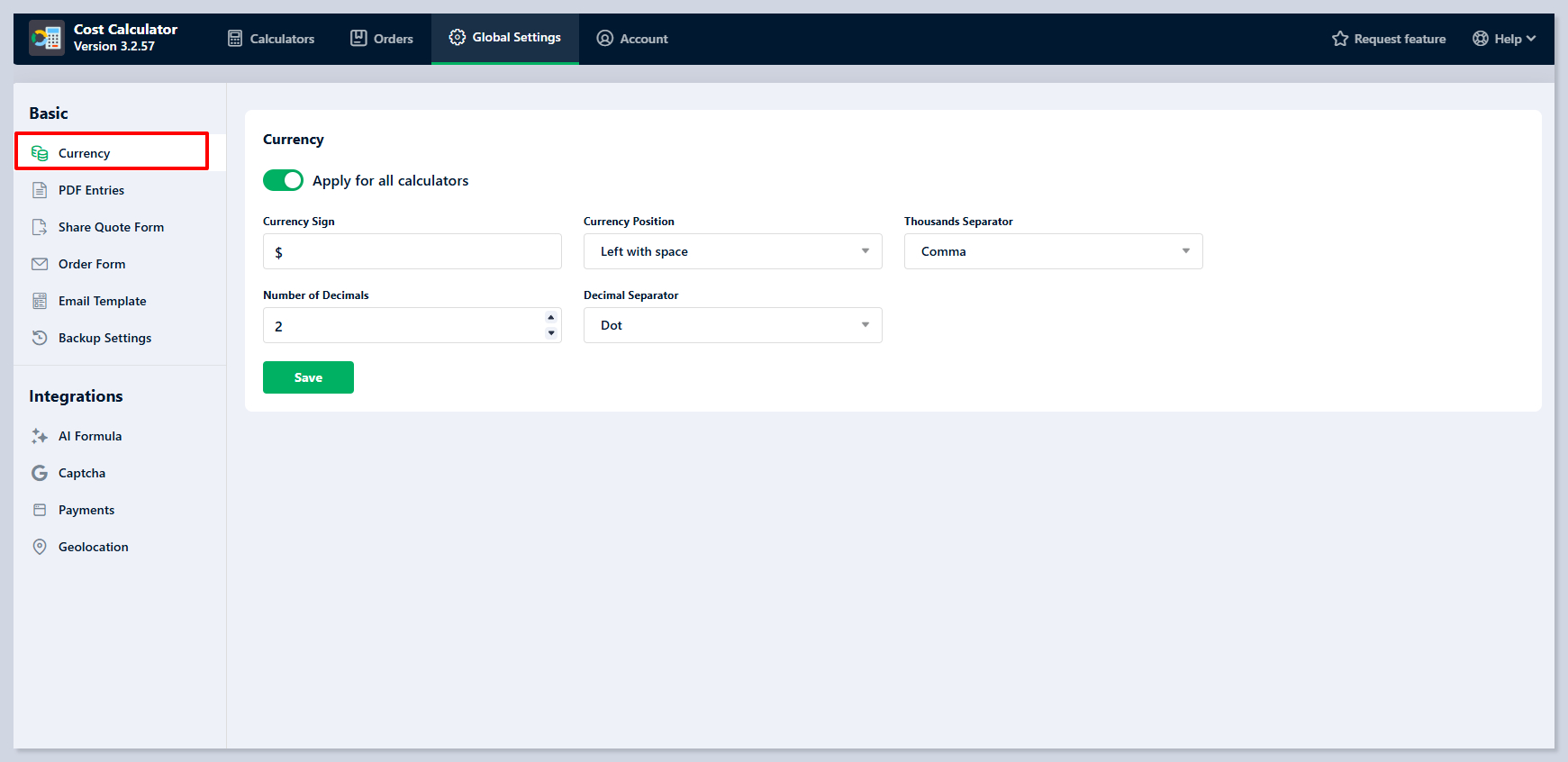Click the Request feature link
The height and width of the screenshot is (762, 1568).
tap(1389, 39)
